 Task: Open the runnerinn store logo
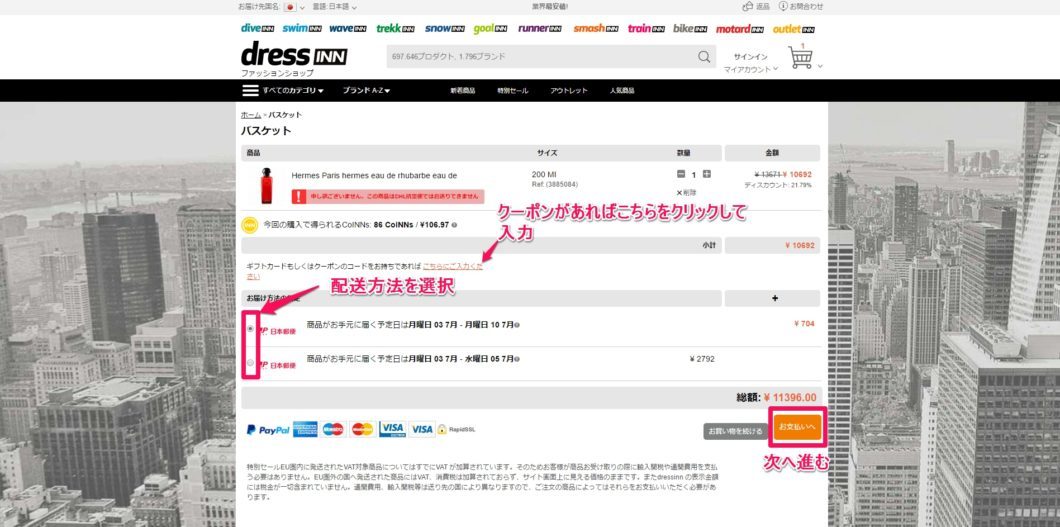[540, 28]
